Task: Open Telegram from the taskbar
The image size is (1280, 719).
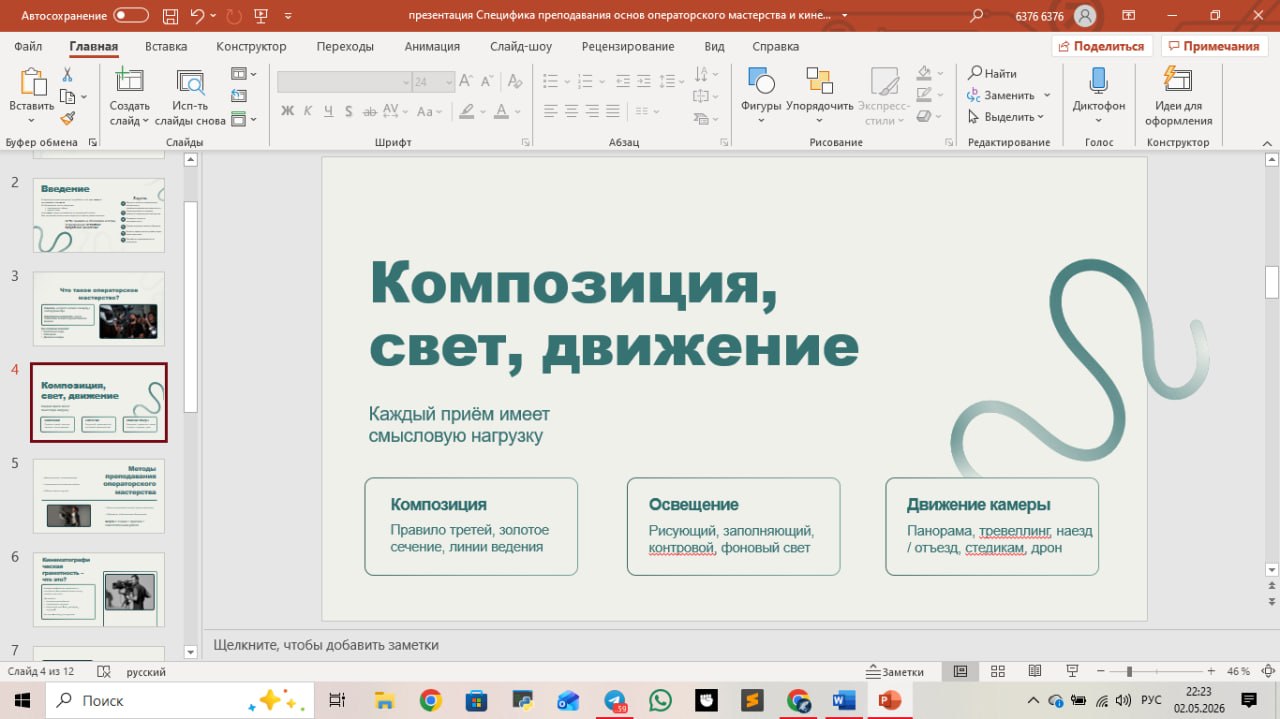Action: click(615, 700)
